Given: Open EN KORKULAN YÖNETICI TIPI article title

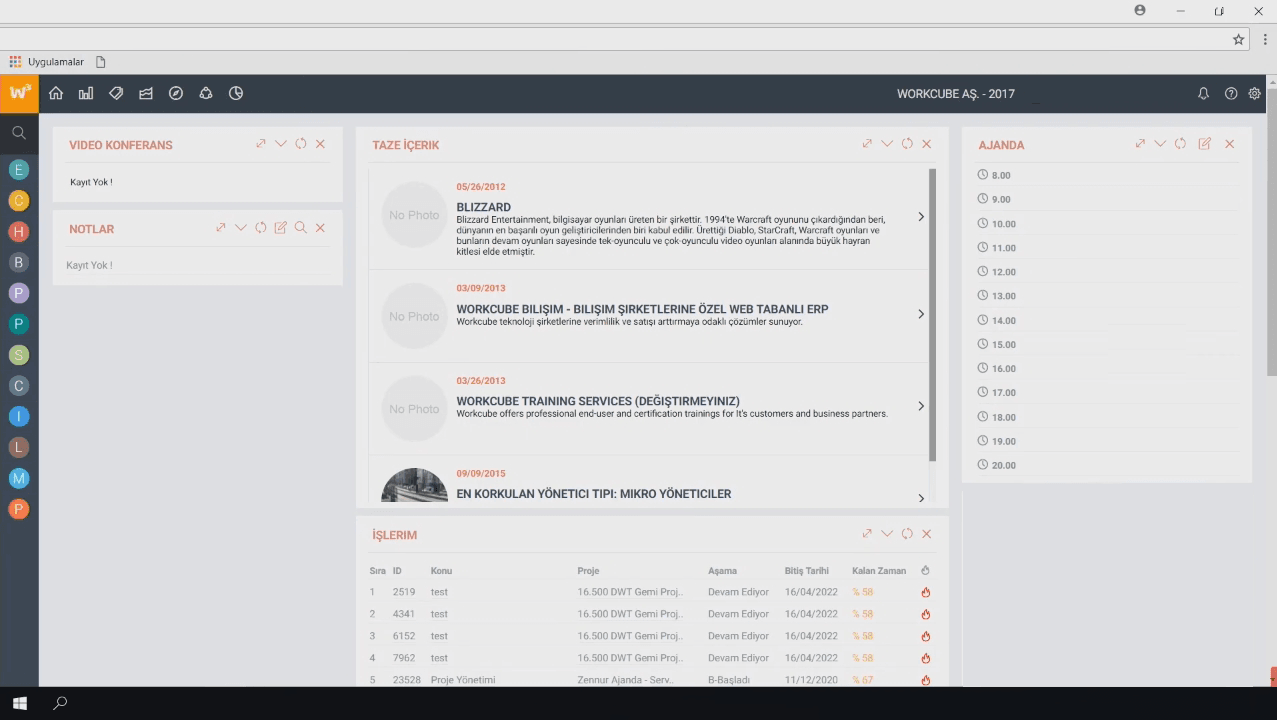Looking at the screenshot, I should pos(593,494).
